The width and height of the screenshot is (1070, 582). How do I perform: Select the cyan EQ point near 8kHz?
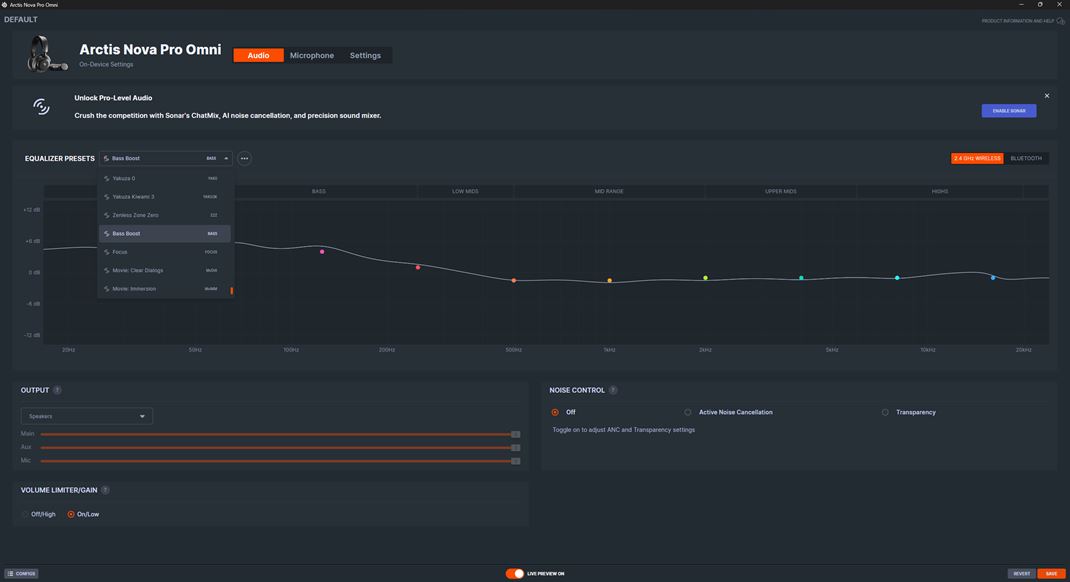pos(897,278)
